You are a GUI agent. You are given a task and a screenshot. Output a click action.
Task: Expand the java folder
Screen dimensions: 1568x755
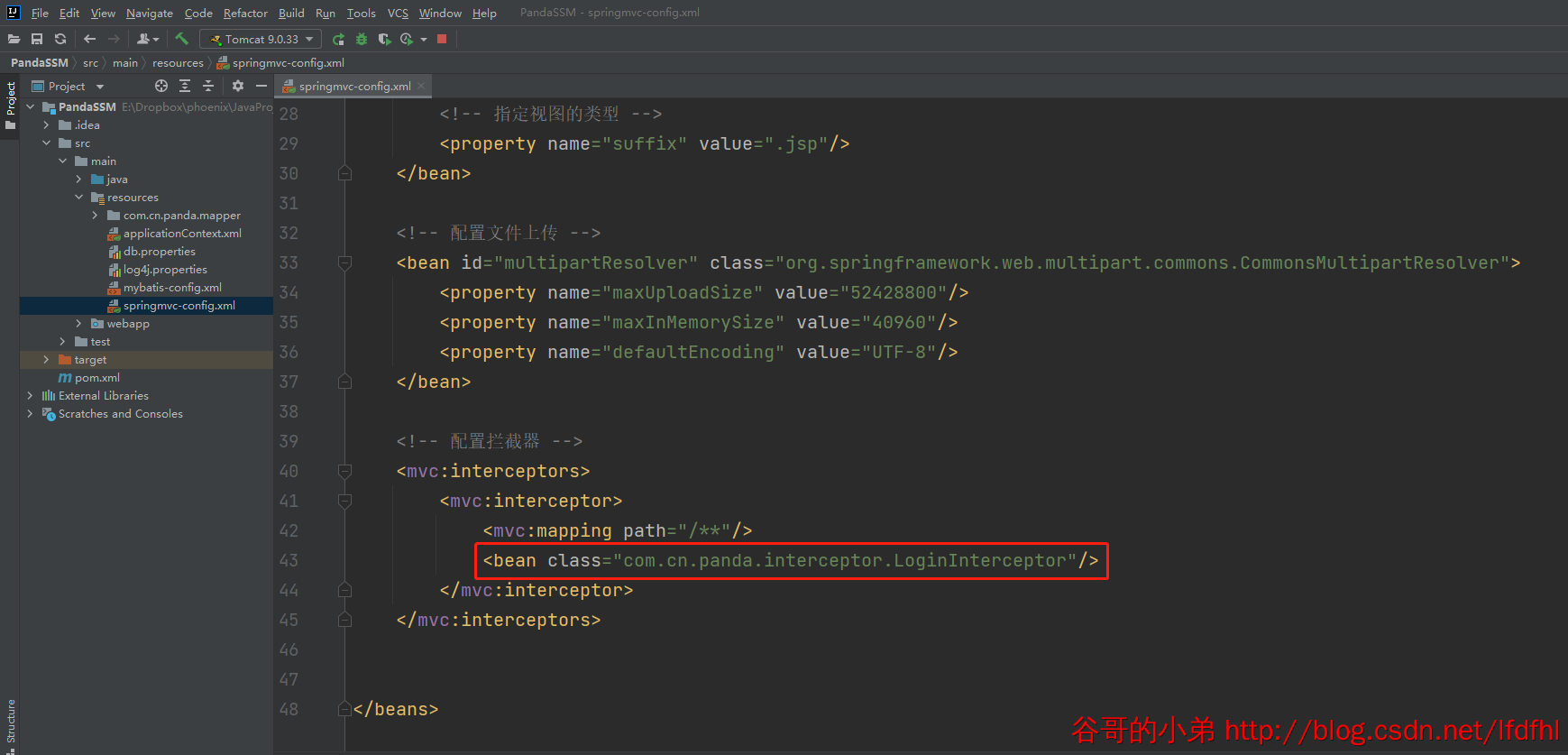[x=78, y=180]
